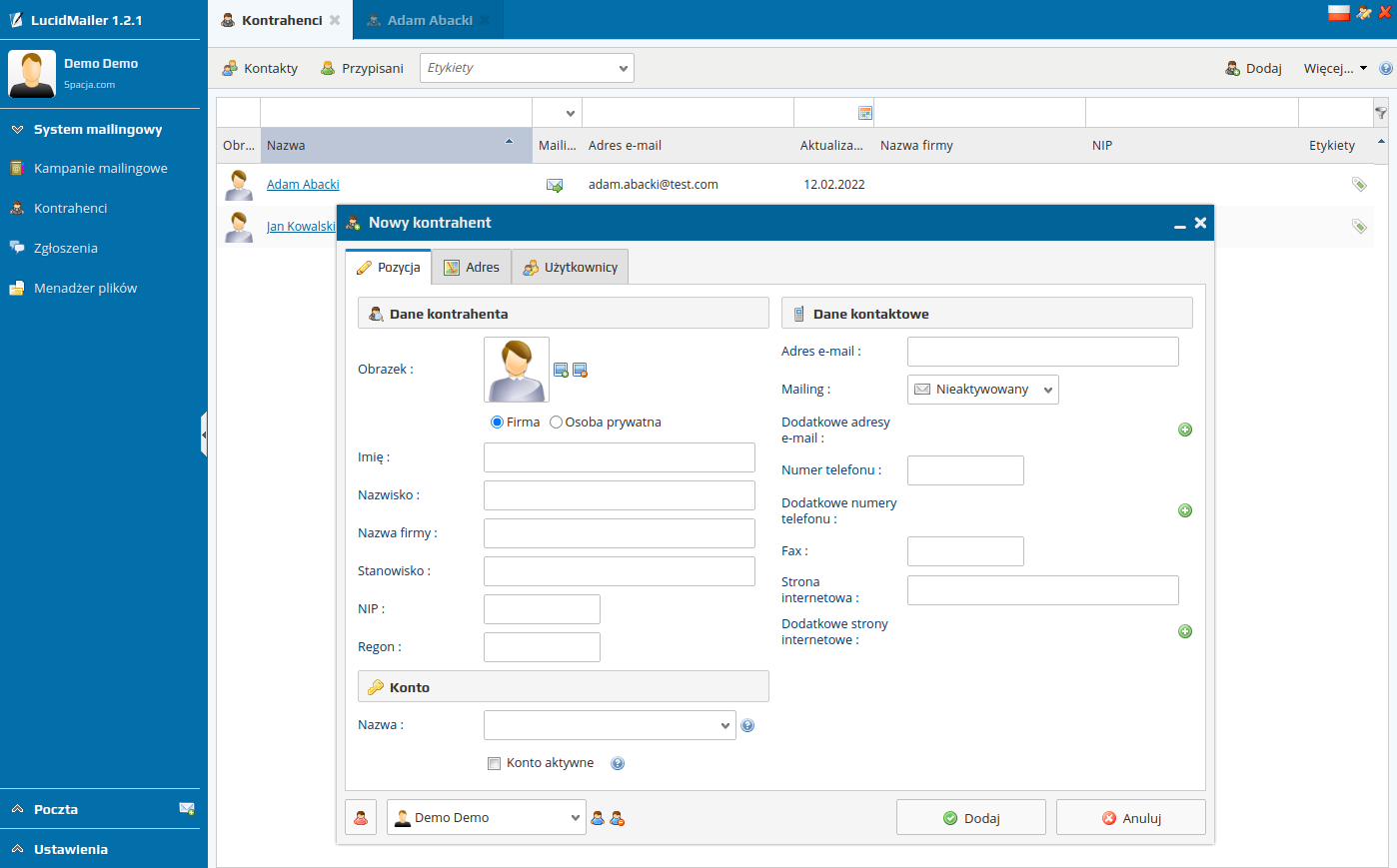The image size is (1397, 868).
Task: Collapse the left sidebar with the handle
Action: [x=204, y=434]
